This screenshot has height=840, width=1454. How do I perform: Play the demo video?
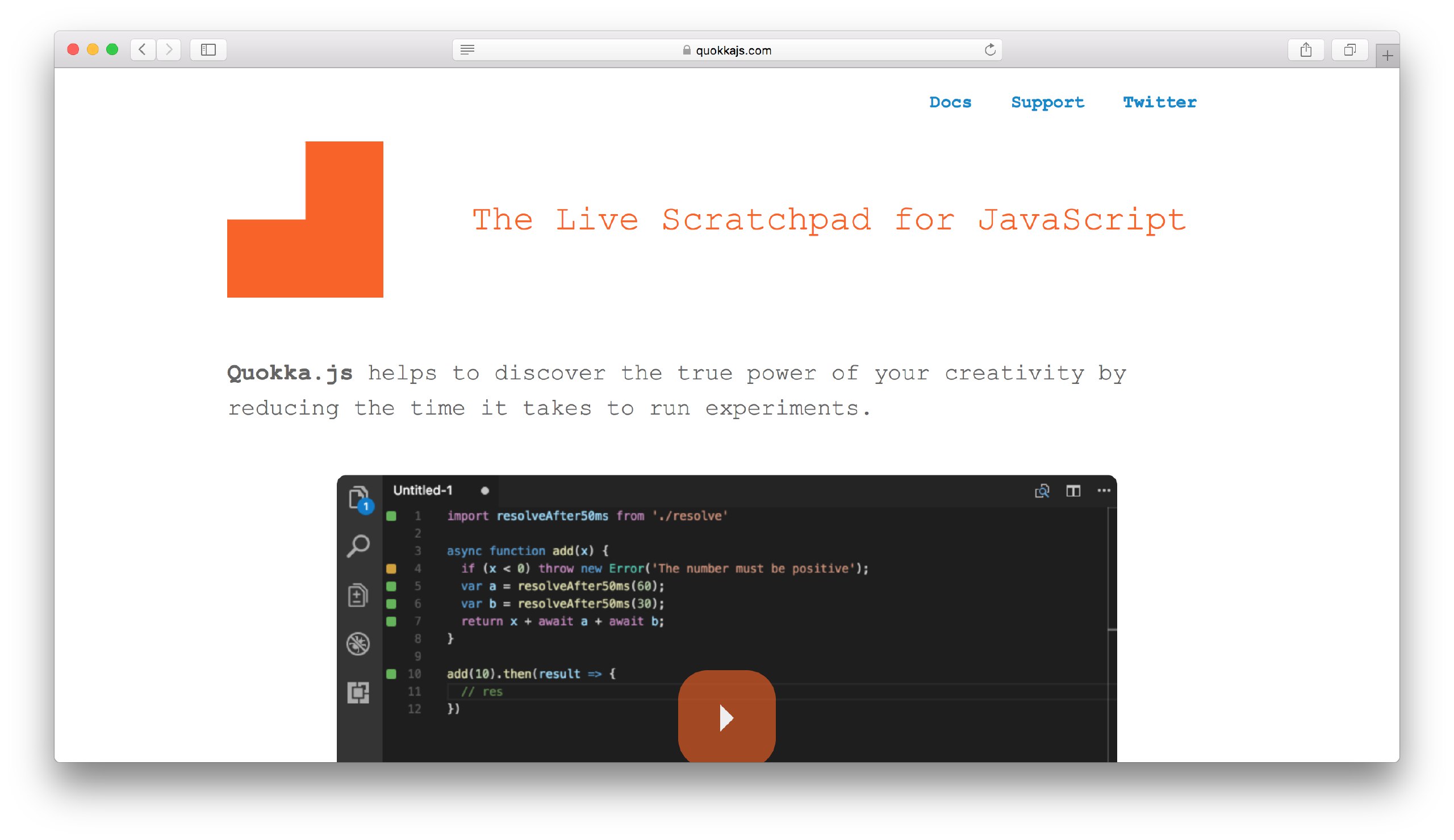pos(726,717)
